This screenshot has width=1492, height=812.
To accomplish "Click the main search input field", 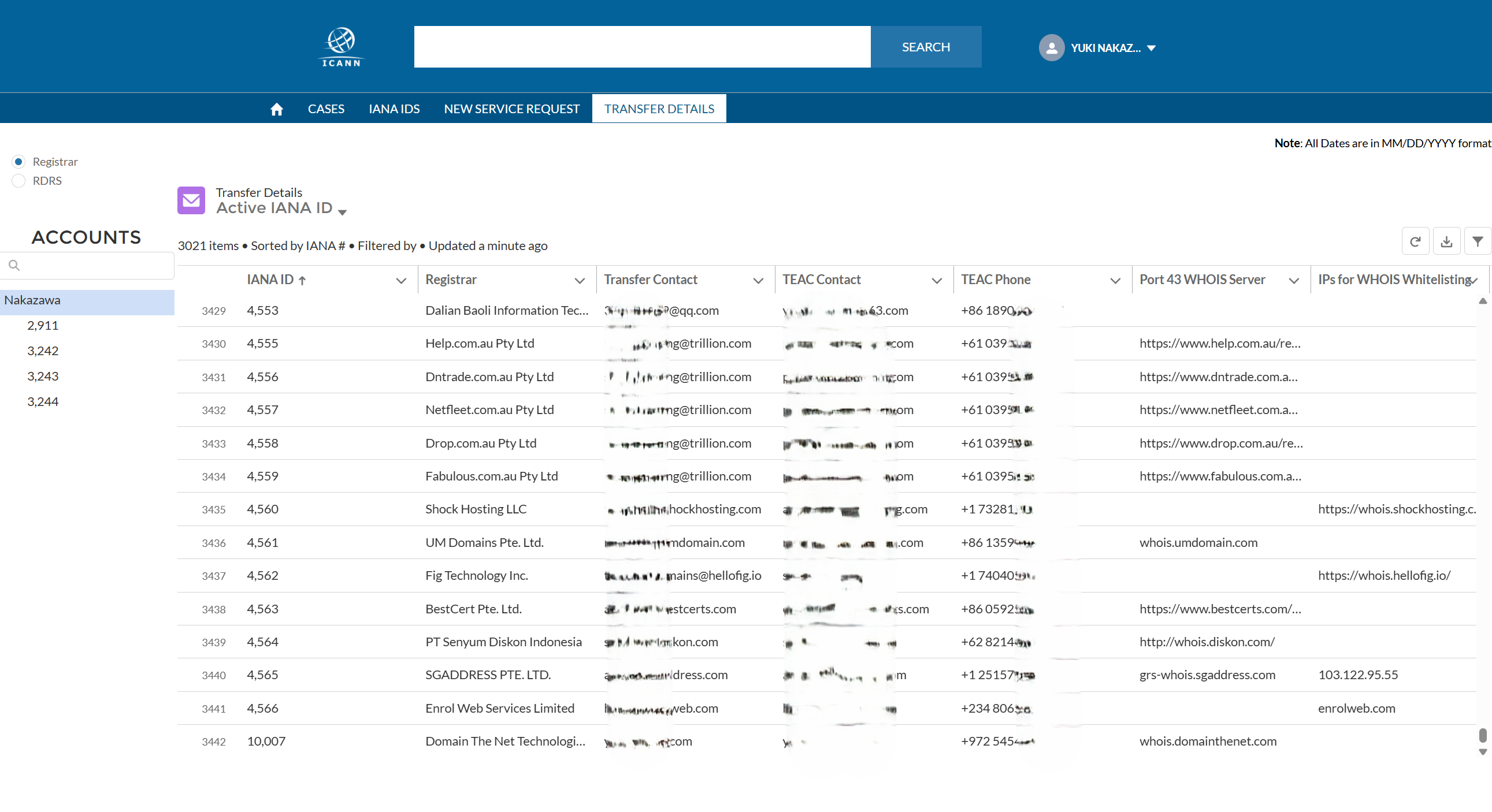I will pos(642,47).
